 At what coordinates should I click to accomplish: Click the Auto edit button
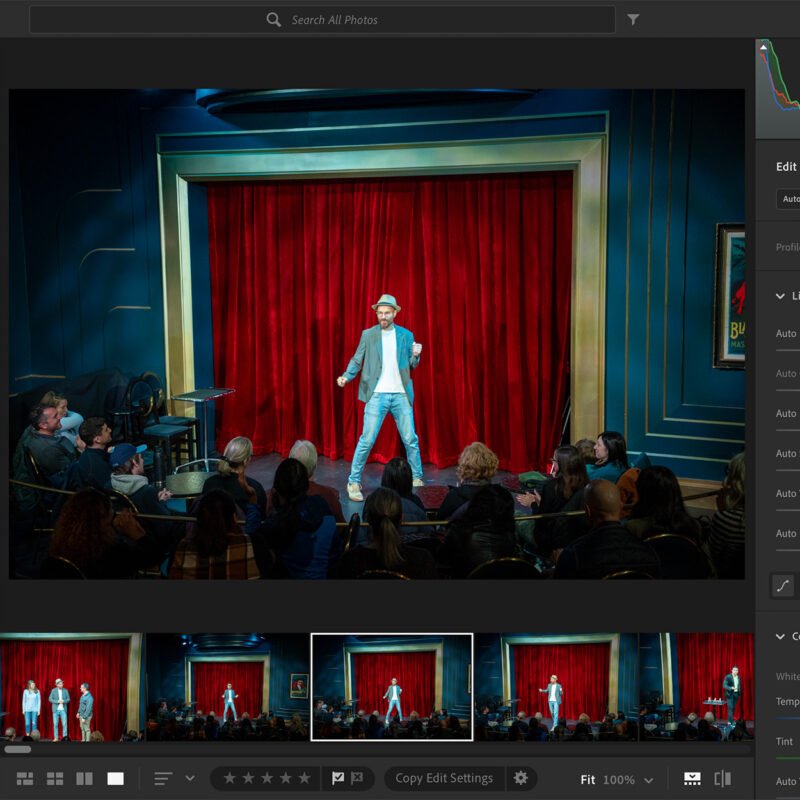point(789,199)
